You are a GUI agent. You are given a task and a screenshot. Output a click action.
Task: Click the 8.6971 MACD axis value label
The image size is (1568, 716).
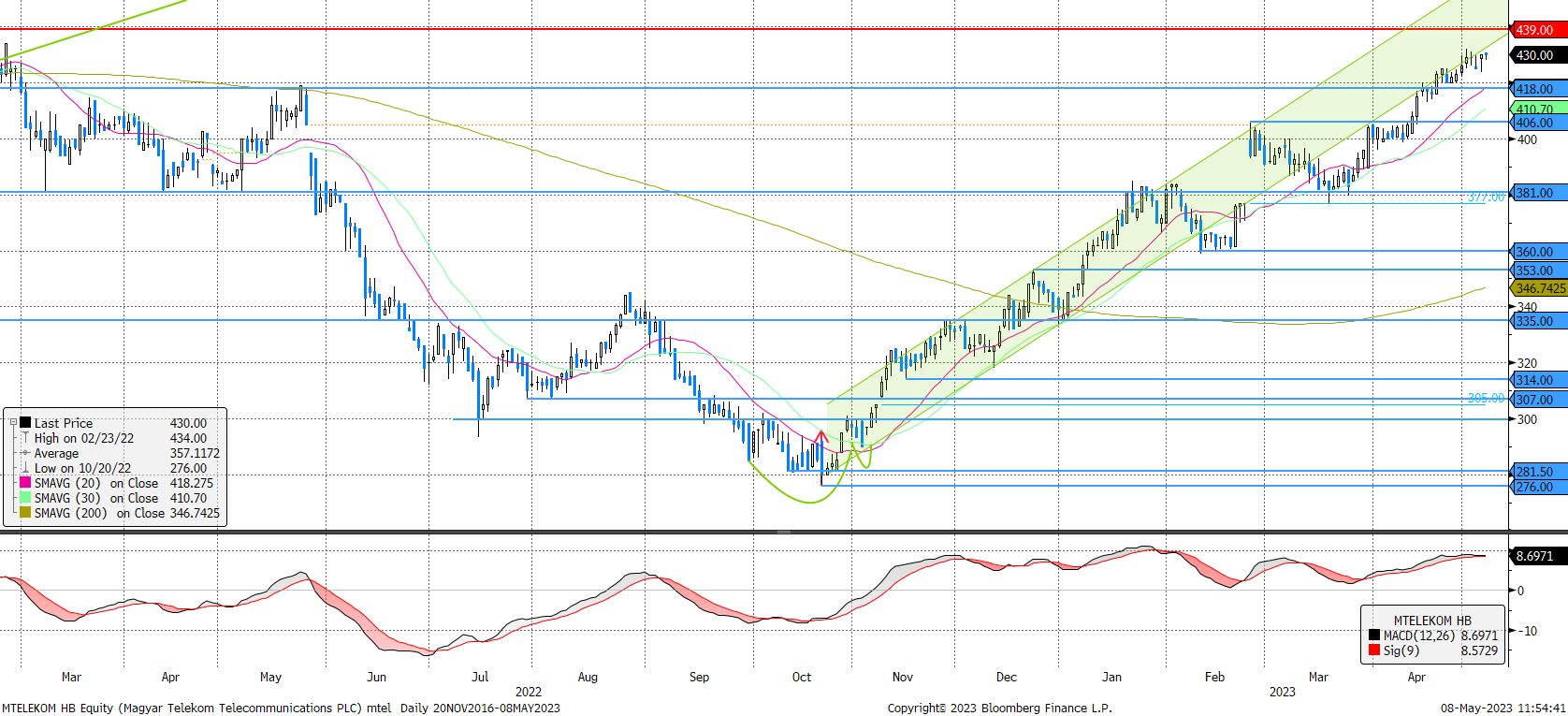(1539, 556)
